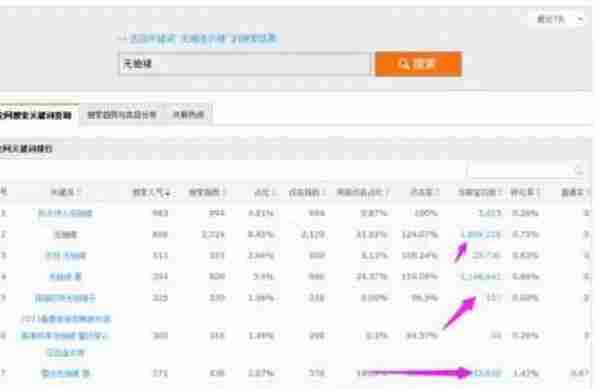Open the blue hint link above the search box
The height and width of the screenshot is (389, 600).
click(203, 38)
